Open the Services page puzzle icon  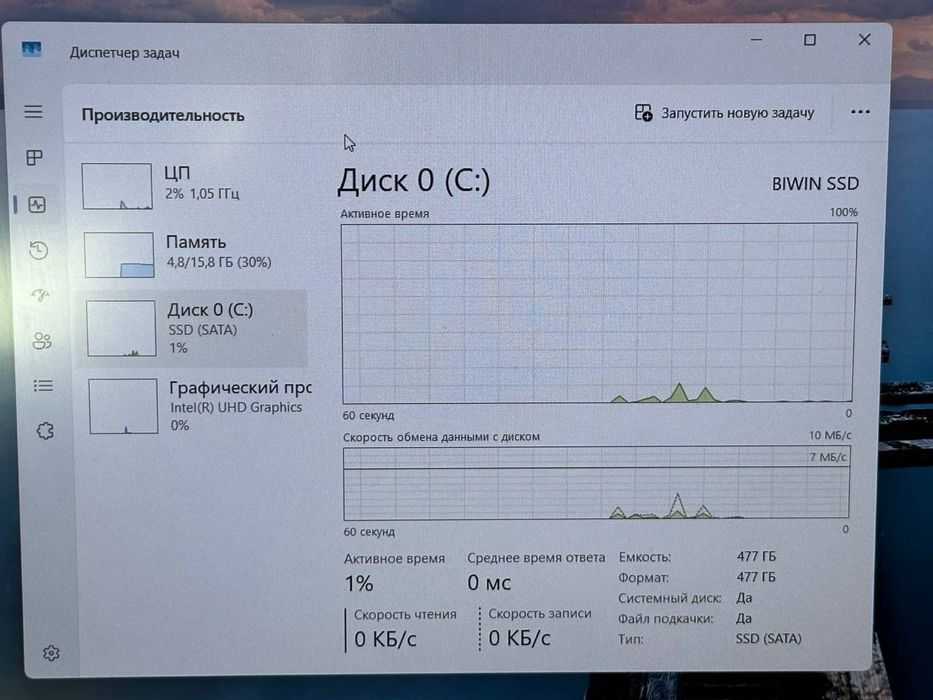point(45,430)
